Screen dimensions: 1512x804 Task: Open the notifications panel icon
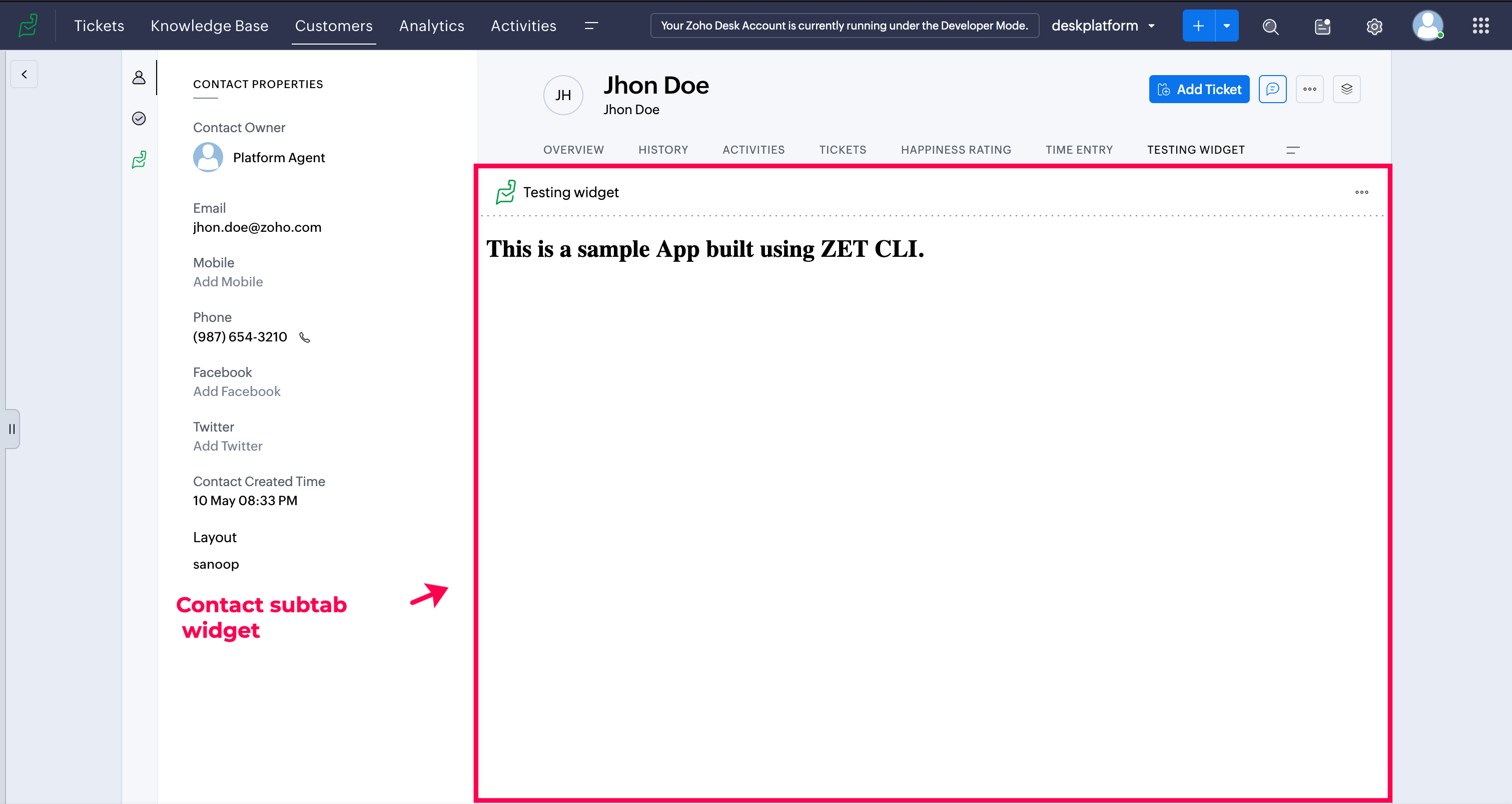1322,26
